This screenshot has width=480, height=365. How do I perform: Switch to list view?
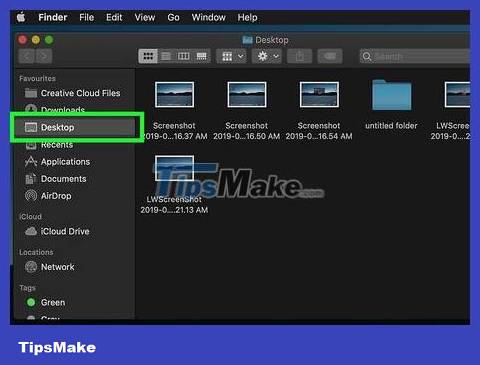[166, 56]
